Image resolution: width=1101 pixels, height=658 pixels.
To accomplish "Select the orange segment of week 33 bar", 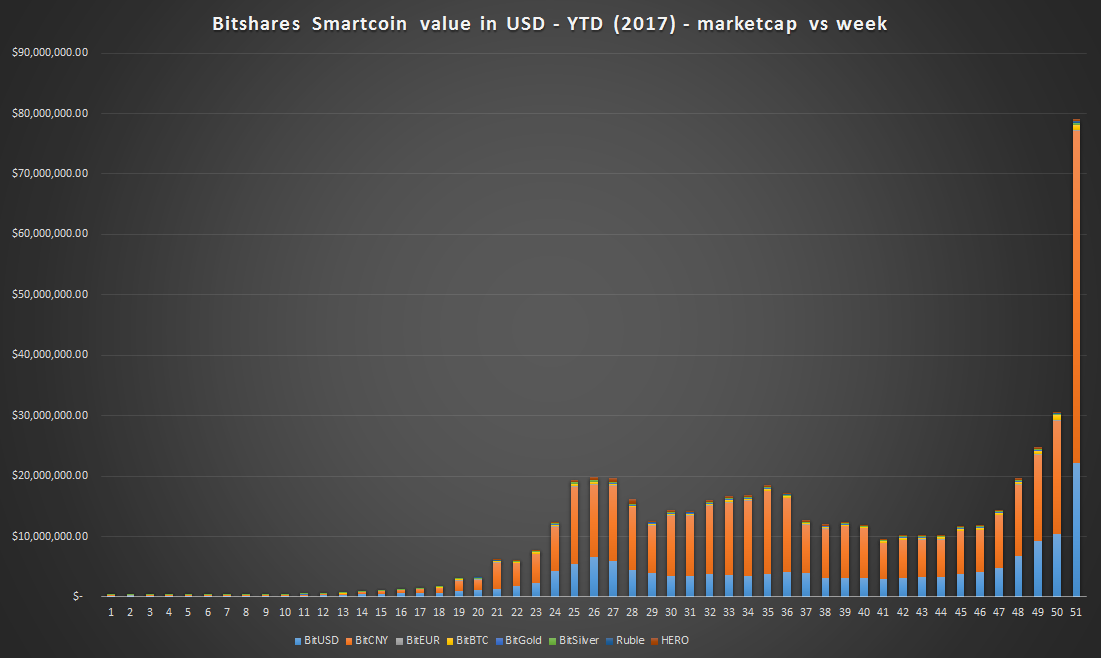I will (729, 538).
